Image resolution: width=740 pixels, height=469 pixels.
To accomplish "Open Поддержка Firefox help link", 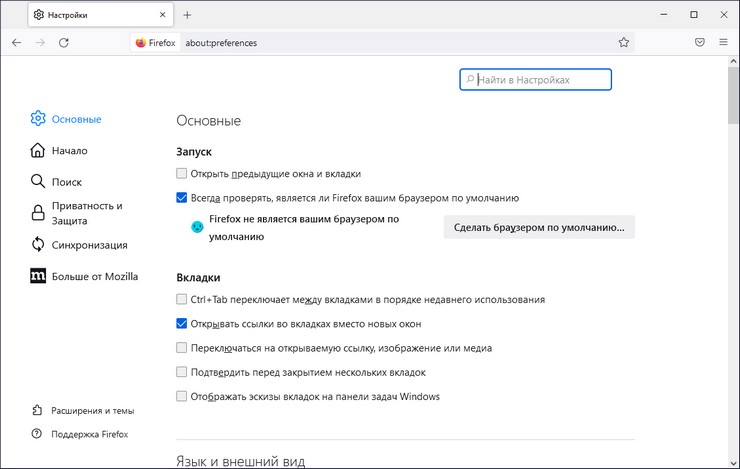I will 89,434.
